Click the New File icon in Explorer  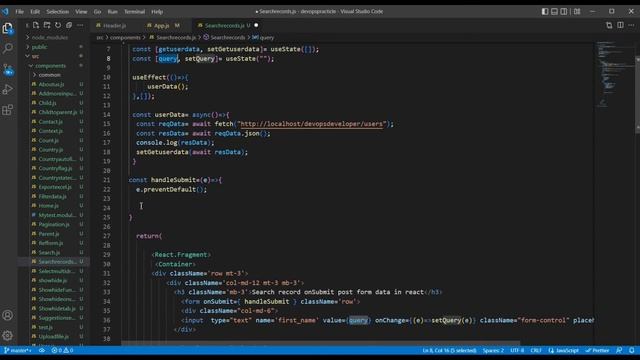point(36,25)
